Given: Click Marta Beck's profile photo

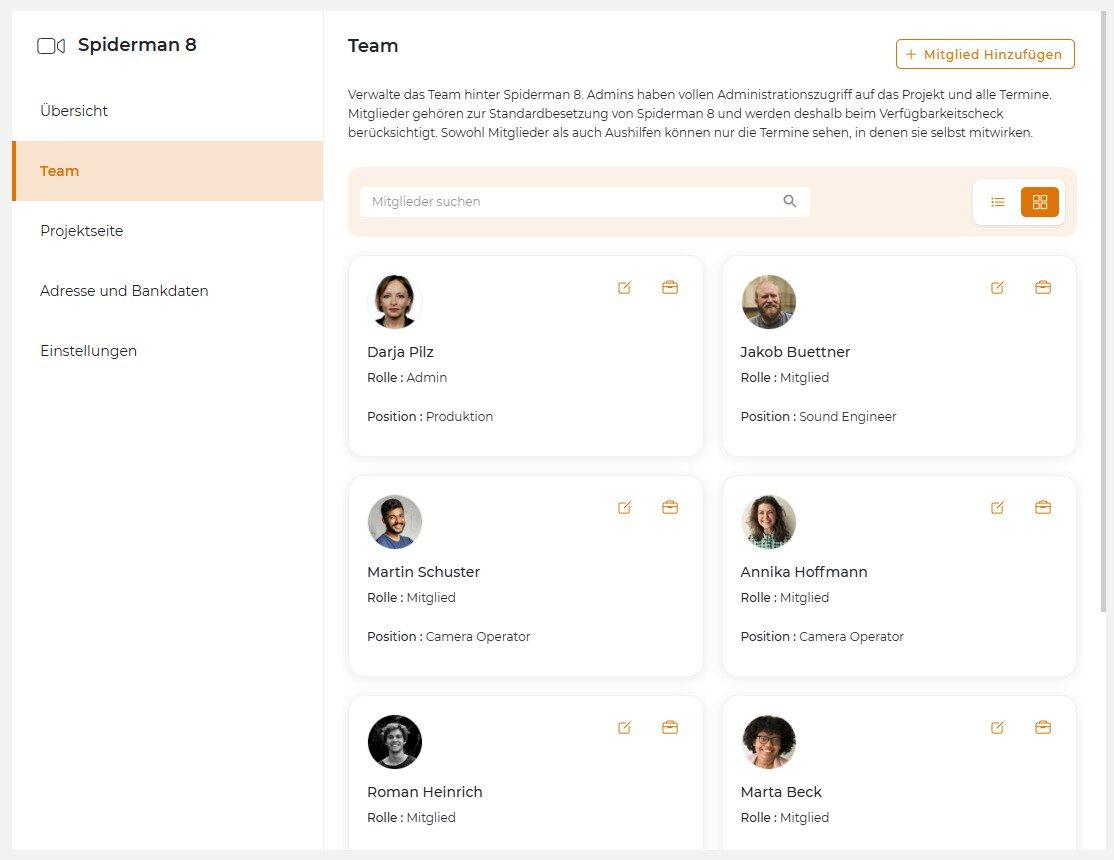Looking at the screenshot, I should point(769,741).
